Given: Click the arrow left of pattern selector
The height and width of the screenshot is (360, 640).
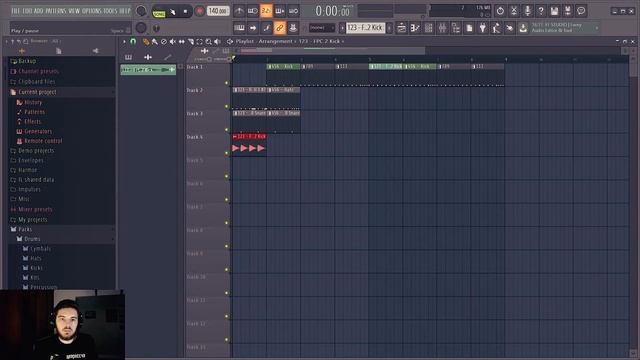Looking at the screenshot, I should (342, 28).
